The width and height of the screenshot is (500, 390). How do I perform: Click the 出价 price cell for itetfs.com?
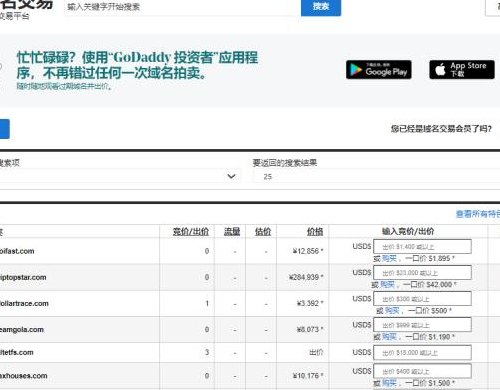pyautogui.click(x=316, y=352)
